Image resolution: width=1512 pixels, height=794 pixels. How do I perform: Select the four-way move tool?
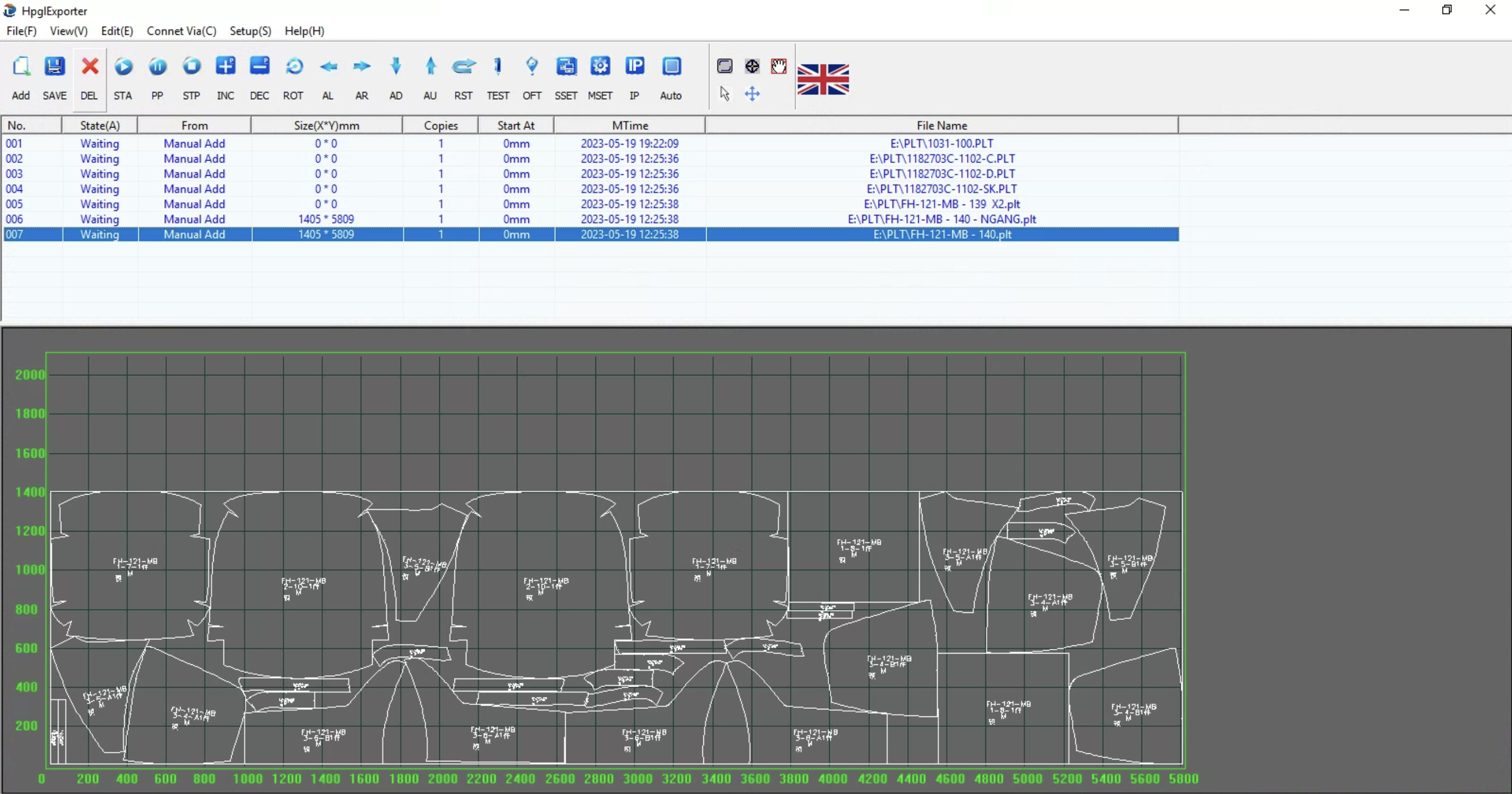[753, 93]
